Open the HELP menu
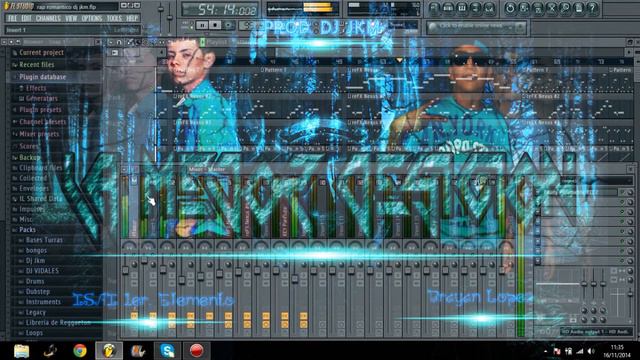Screen dimensions: 640x360 (x=132, y=18)
